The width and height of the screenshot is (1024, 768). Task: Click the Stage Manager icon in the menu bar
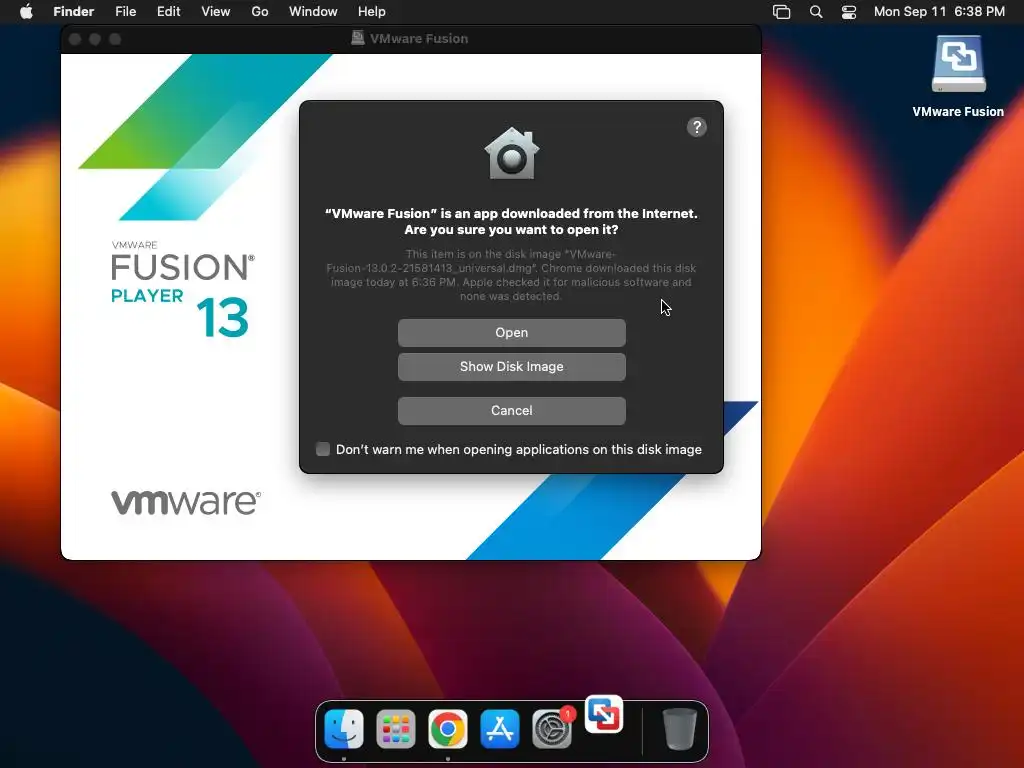coord(782,12)
